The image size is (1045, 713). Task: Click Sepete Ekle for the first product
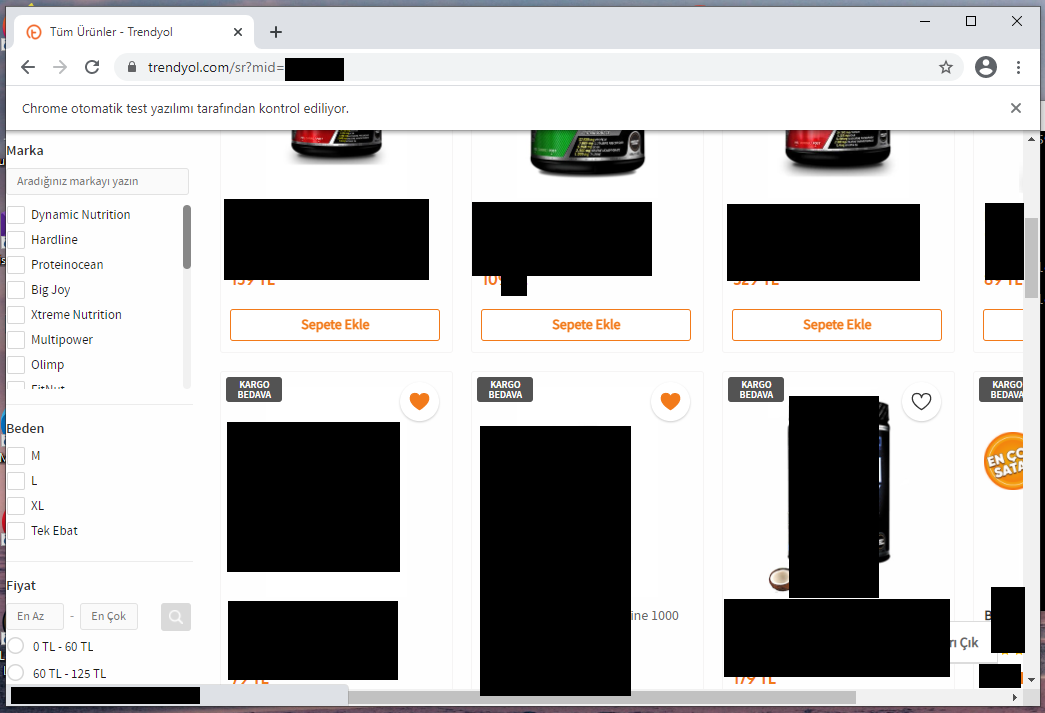tap(335, 325)
